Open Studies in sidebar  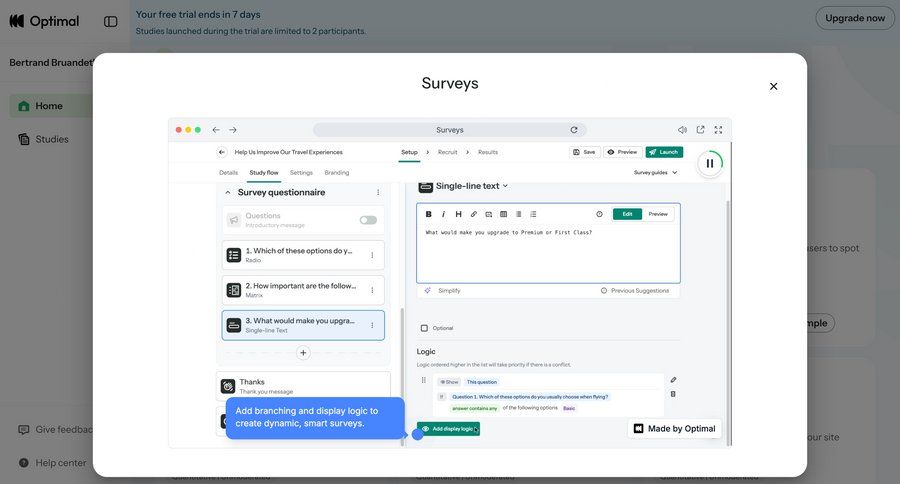51,139
